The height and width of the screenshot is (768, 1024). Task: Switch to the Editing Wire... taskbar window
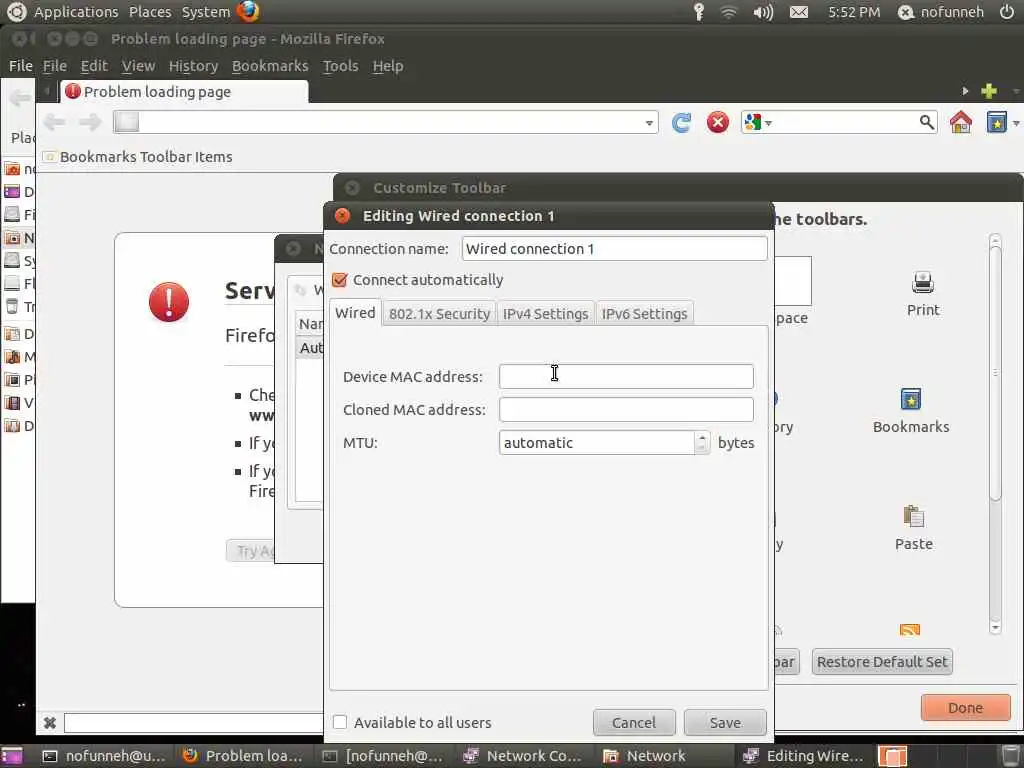tap(805, 756)
